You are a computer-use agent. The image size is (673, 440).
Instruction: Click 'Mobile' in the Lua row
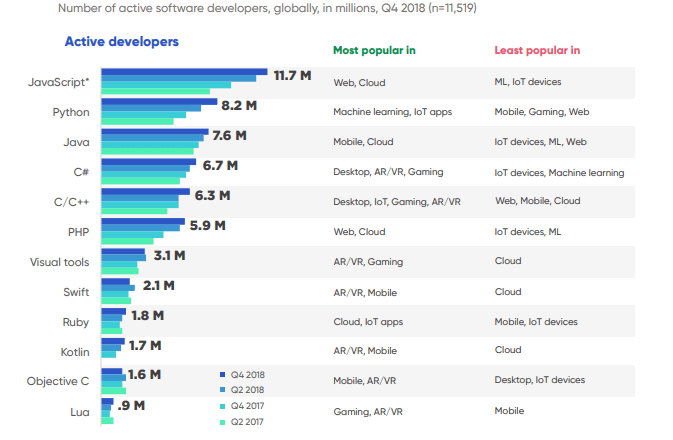click(509, 411)
